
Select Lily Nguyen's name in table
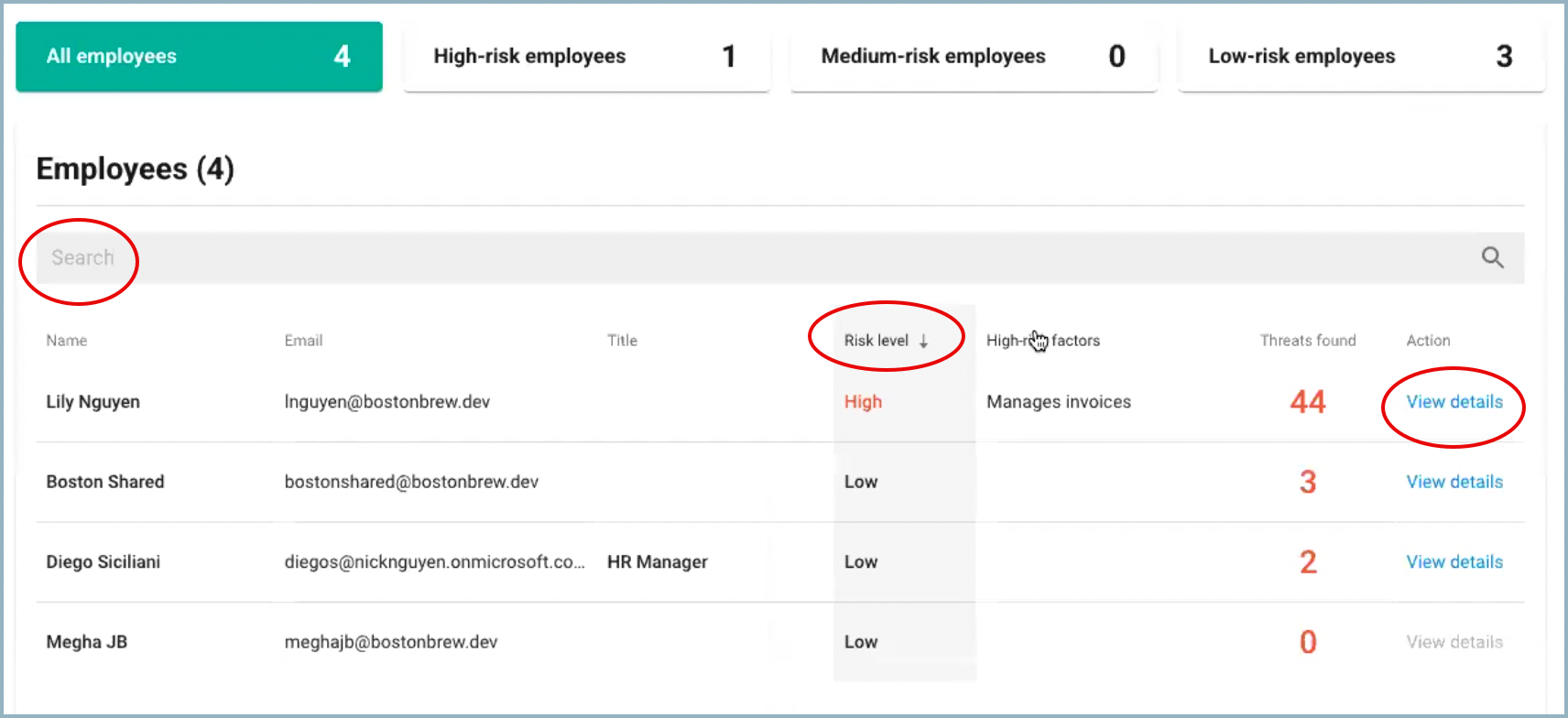(x=93, y=402)
